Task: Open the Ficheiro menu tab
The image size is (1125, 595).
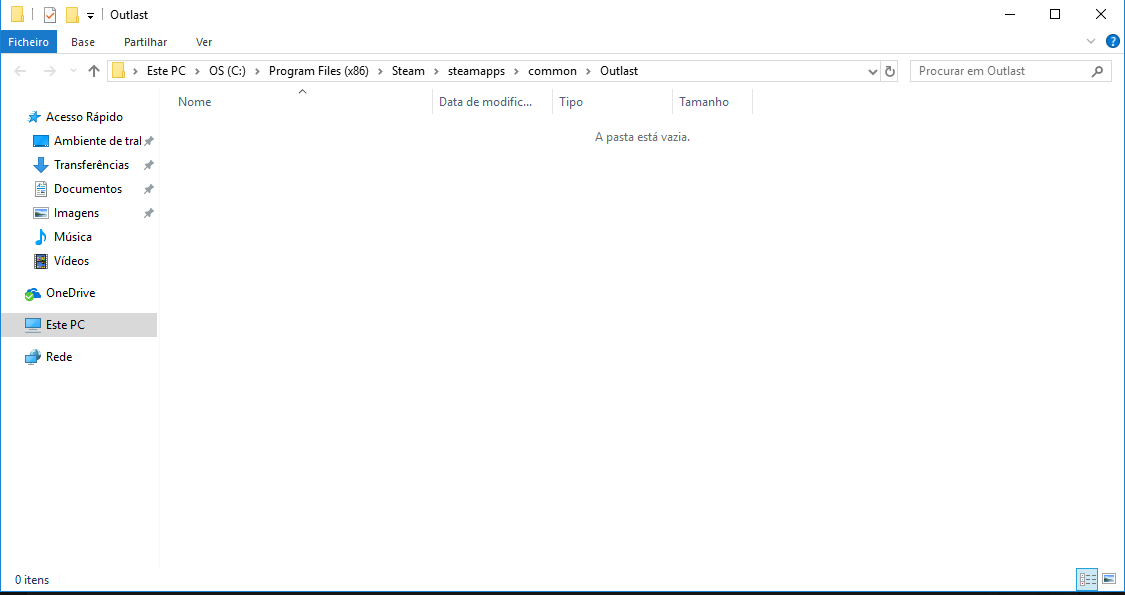Action: [29, 42]
